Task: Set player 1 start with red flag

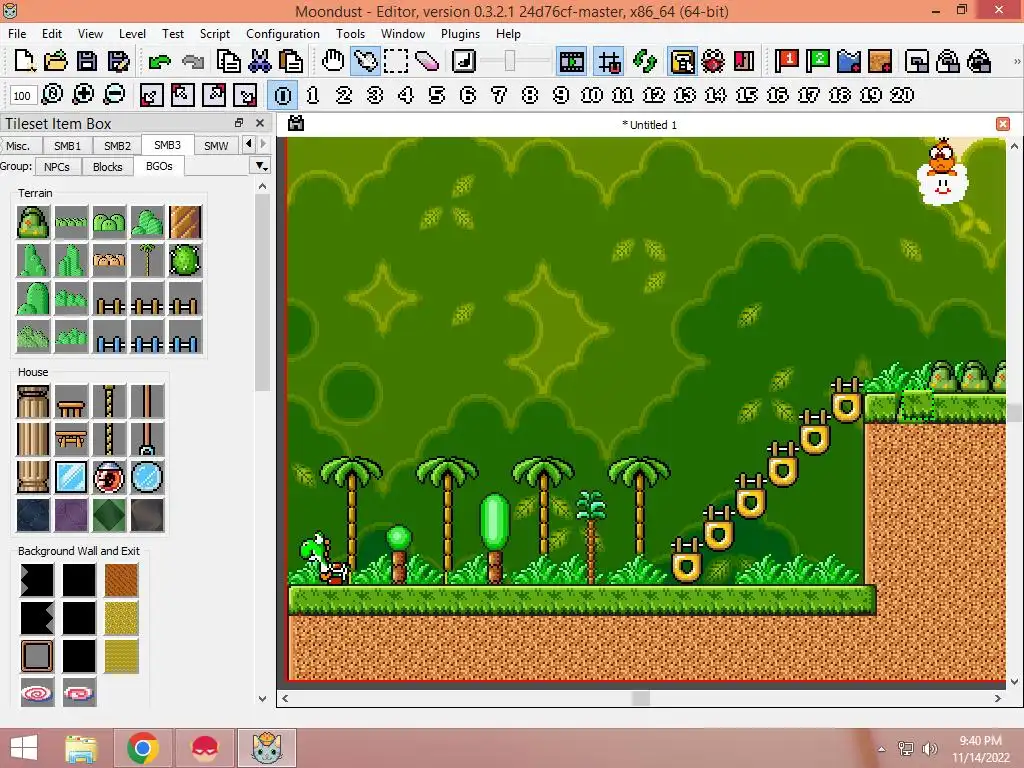Action: pos(786,61)
